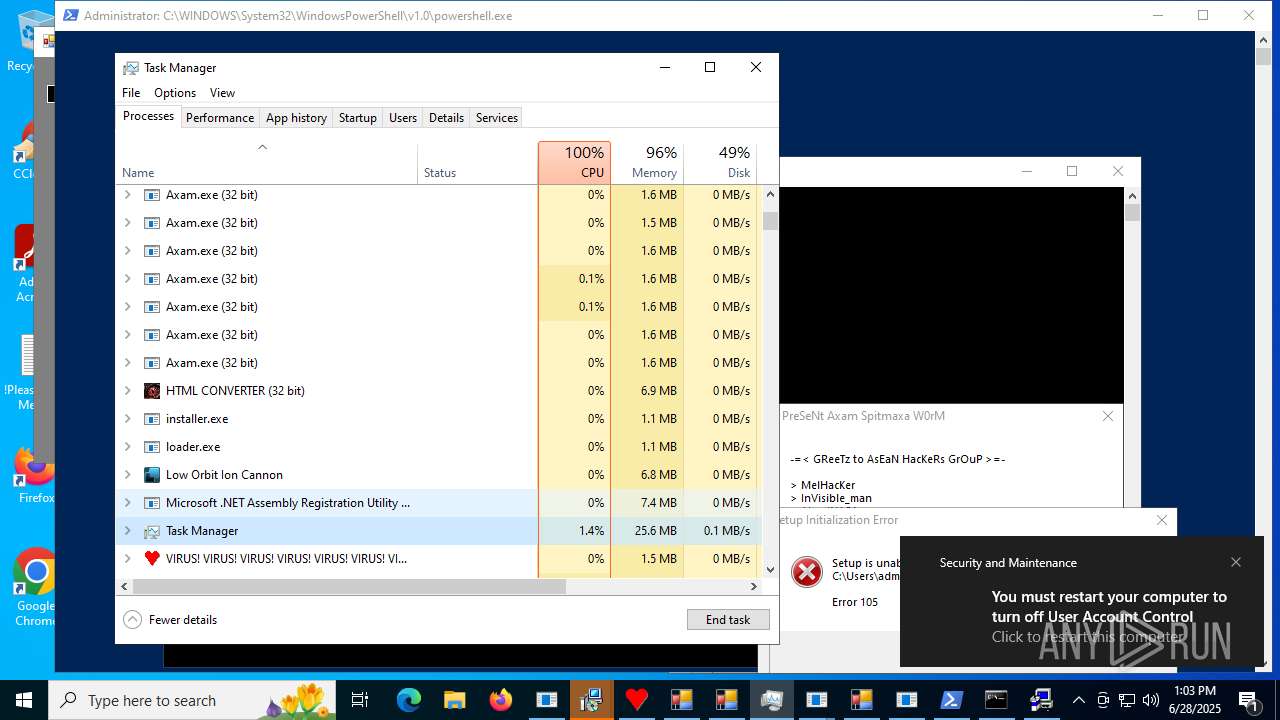Close the Setup Initialization Error dialog
The image size is (1280, 720).
pos(1161,520)
